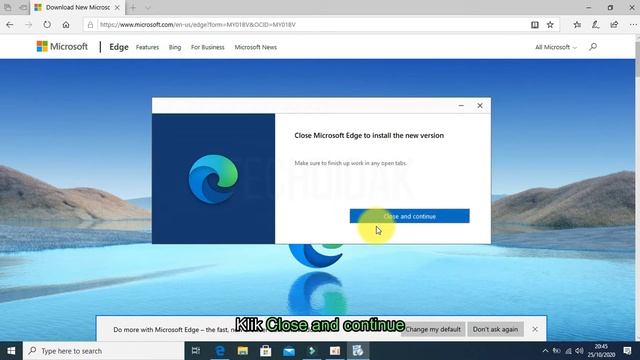Open the tab preview chevron
The image size is (640, 360).
148,7
